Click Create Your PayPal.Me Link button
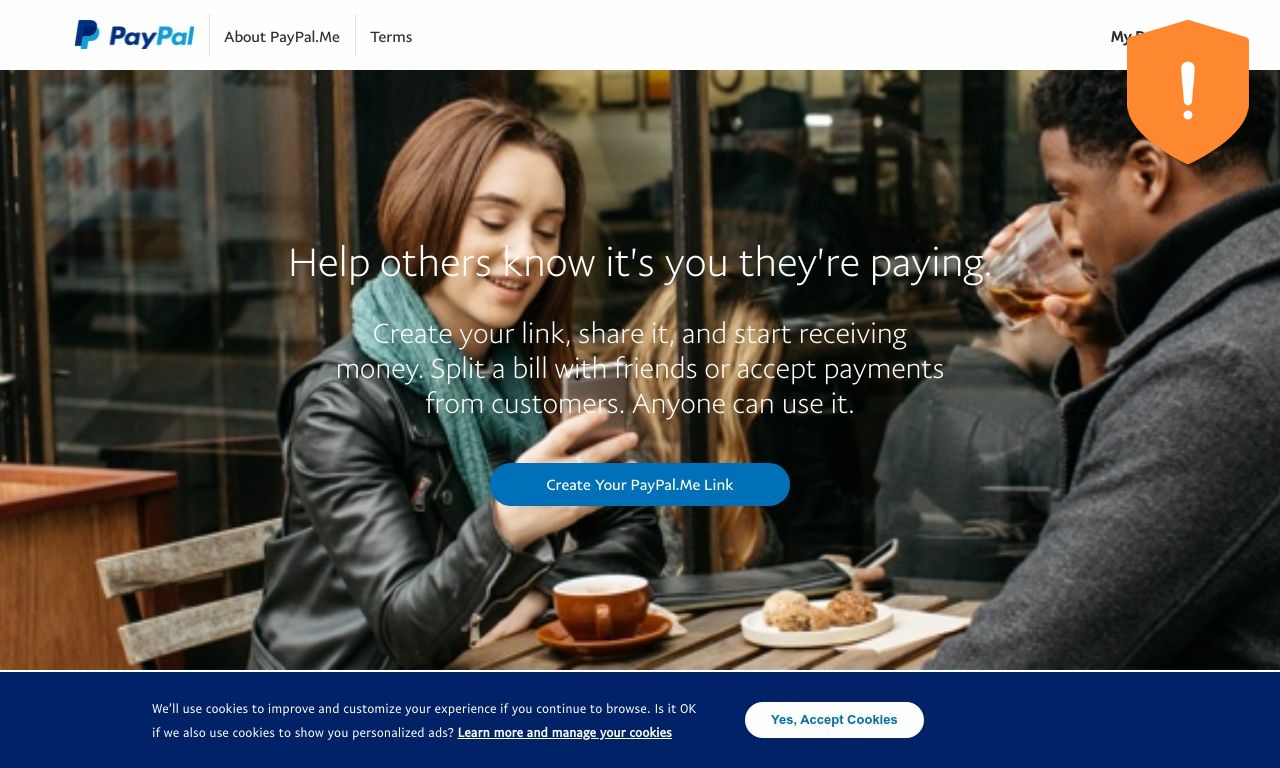Image resolution: width=1280 pixels, height=768 pixels. (640, 484)
